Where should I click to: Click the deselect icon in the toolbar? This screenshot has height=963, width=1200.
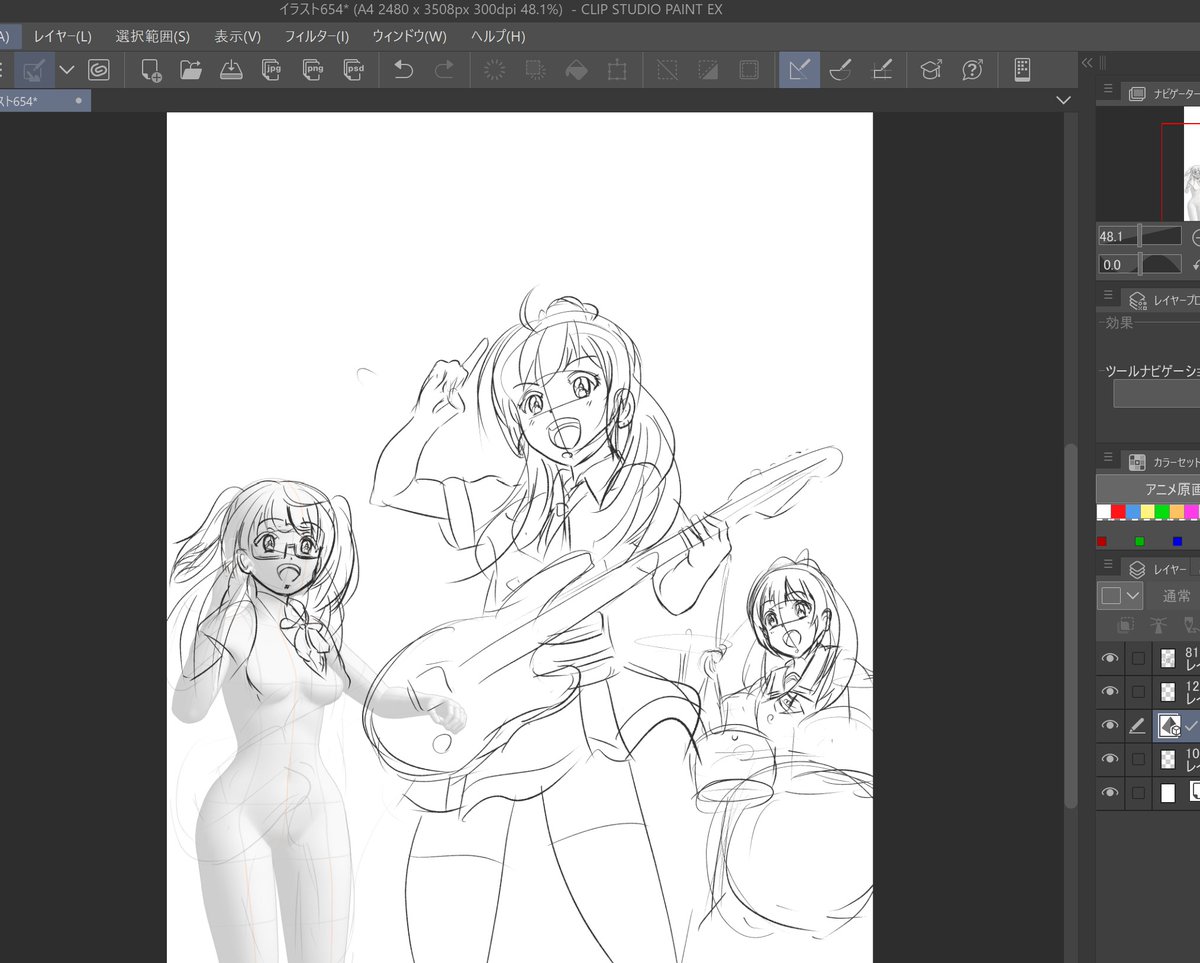(x=667, y=70)
